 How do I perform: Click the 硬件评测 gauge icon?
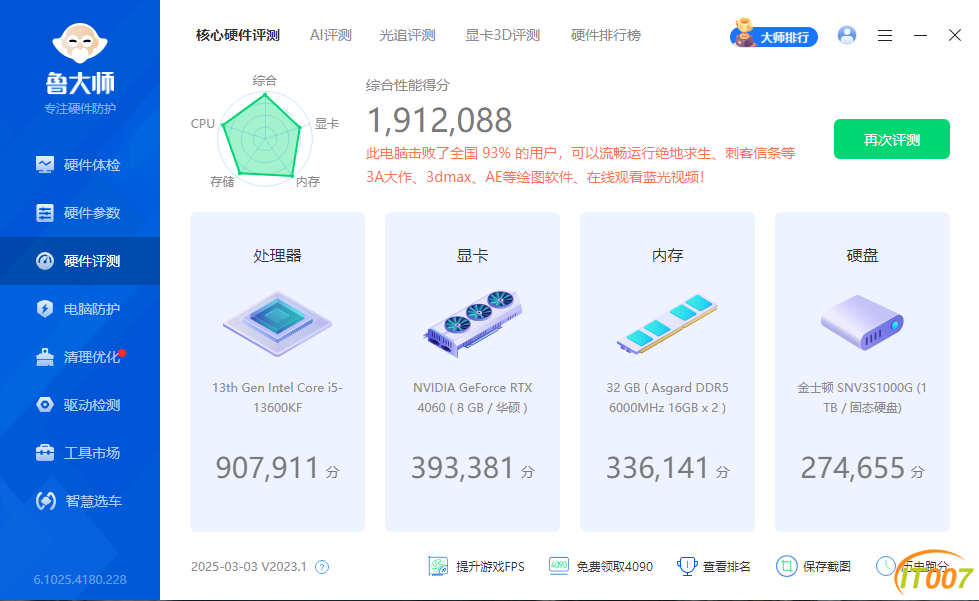coord(45,261)
